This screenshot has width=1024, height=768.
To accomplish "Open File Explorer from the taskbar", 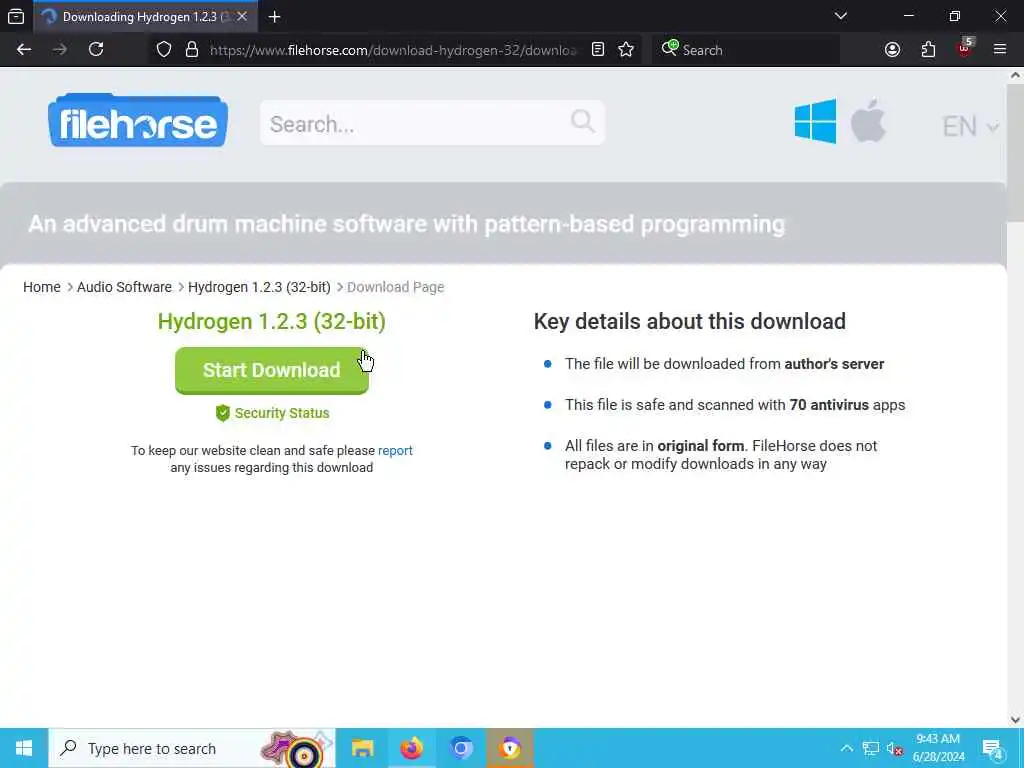I will click(x=362, y=748).
